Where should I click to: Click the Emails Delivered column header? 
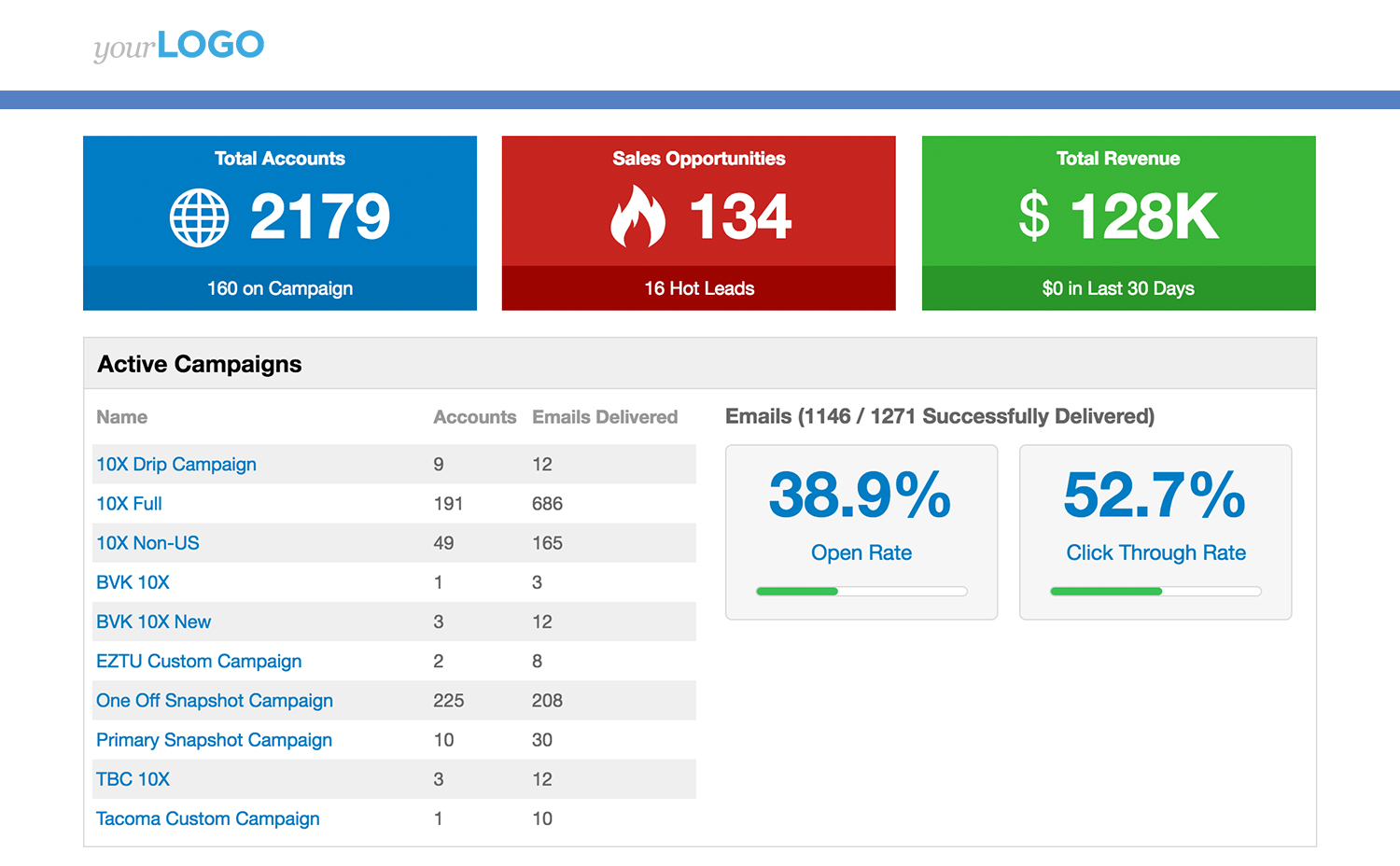coord(605,417)
